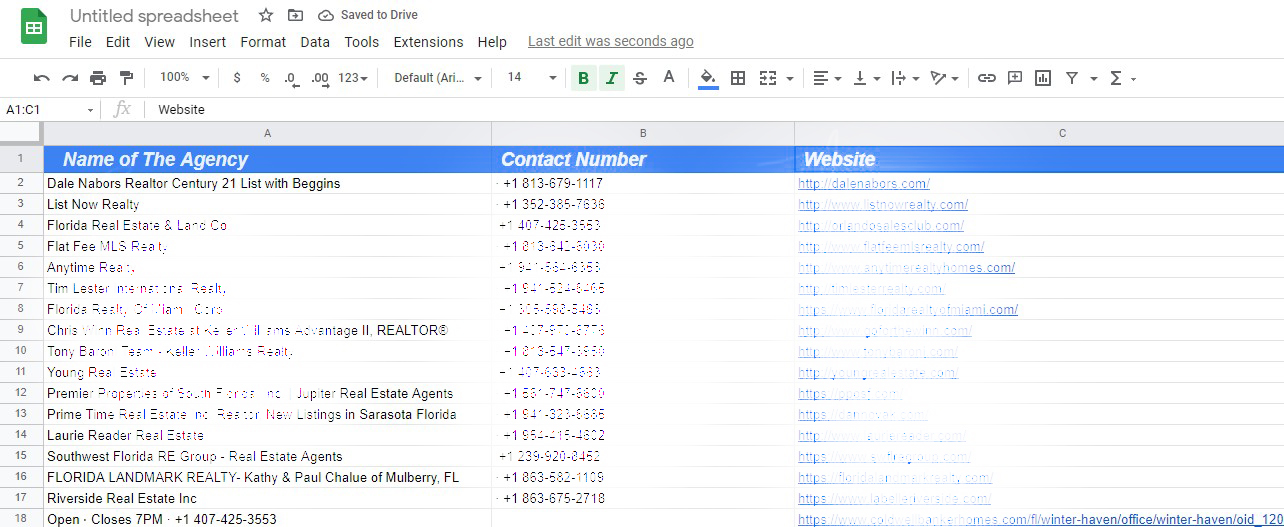Viewport: 1284px width, 527px height.
Task: Click the Last edit was seconds ago link
Action: pos(610,42)
